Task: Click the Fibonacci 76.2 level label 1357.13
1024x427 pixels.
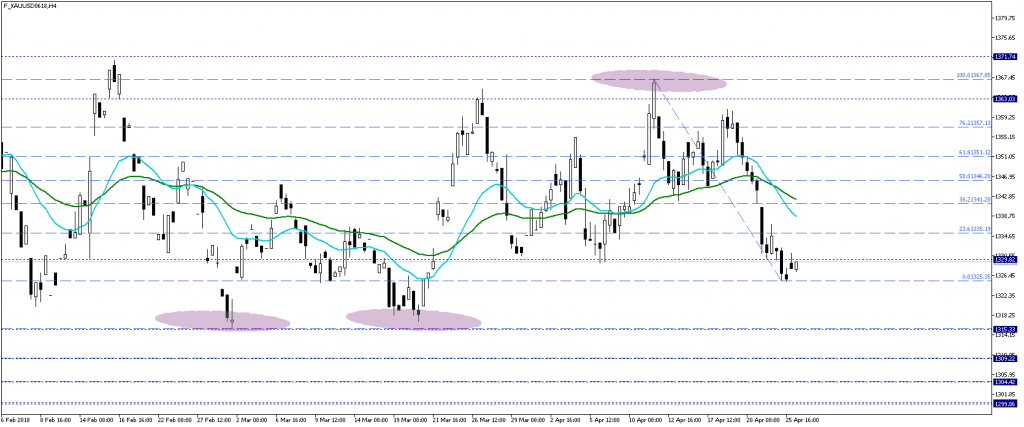Action: pyautogui.click(x=975, y=123)
